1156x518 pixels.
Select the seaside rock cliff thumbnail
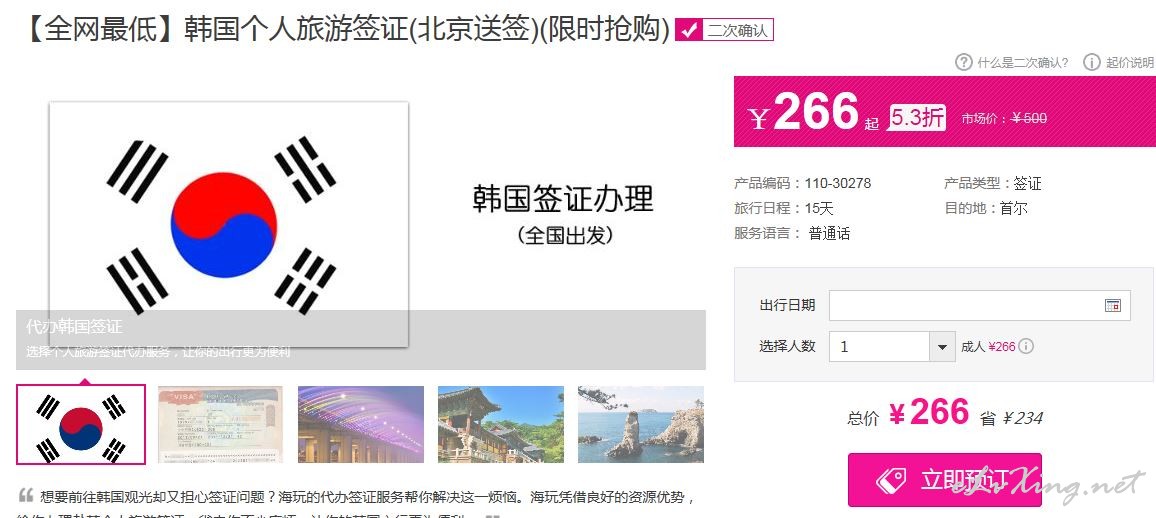coord(641,424)
